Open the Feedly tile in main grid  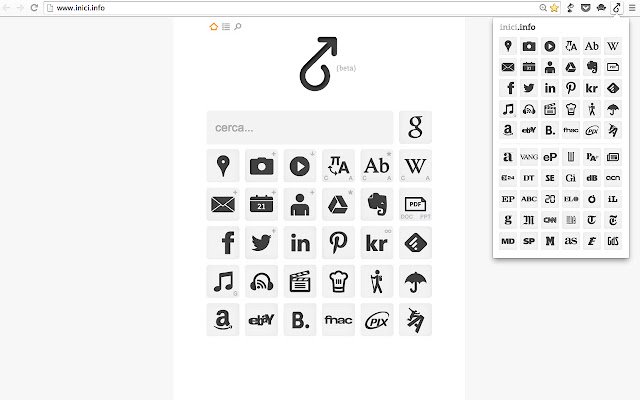tap(415, 242)
